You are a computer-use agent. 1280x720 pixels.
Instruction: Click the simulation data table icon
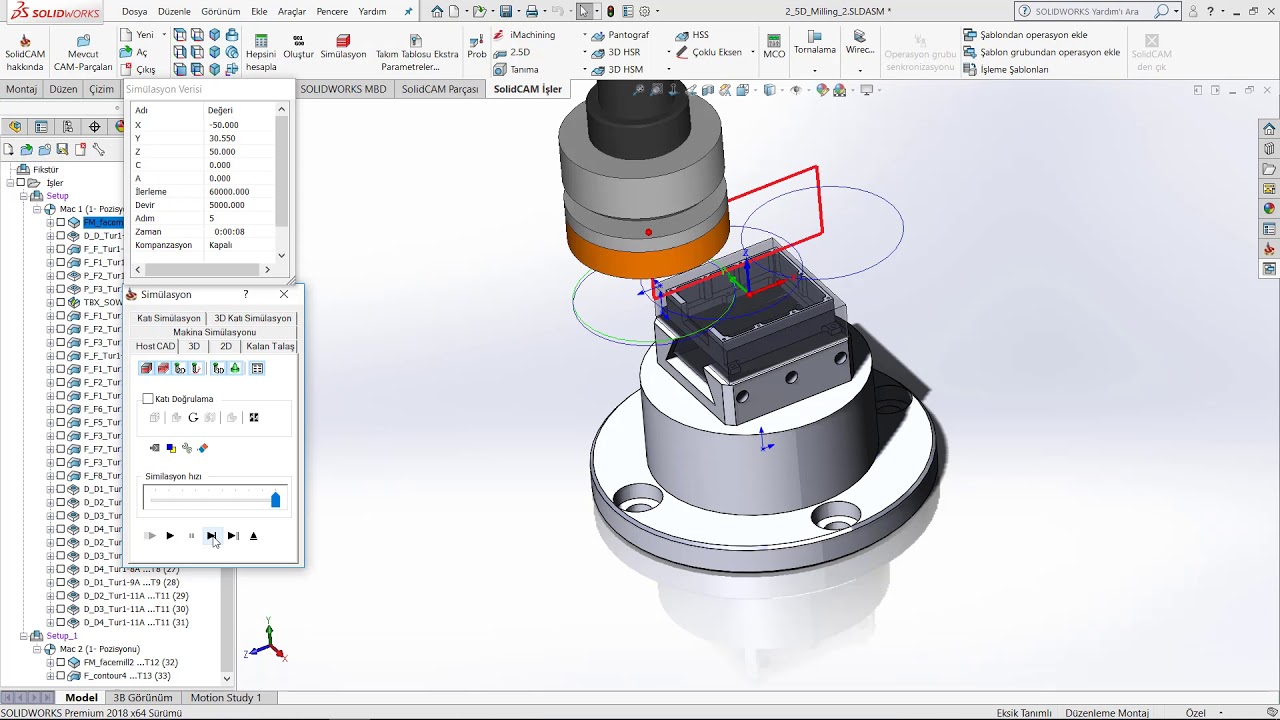tap(257, 369)
